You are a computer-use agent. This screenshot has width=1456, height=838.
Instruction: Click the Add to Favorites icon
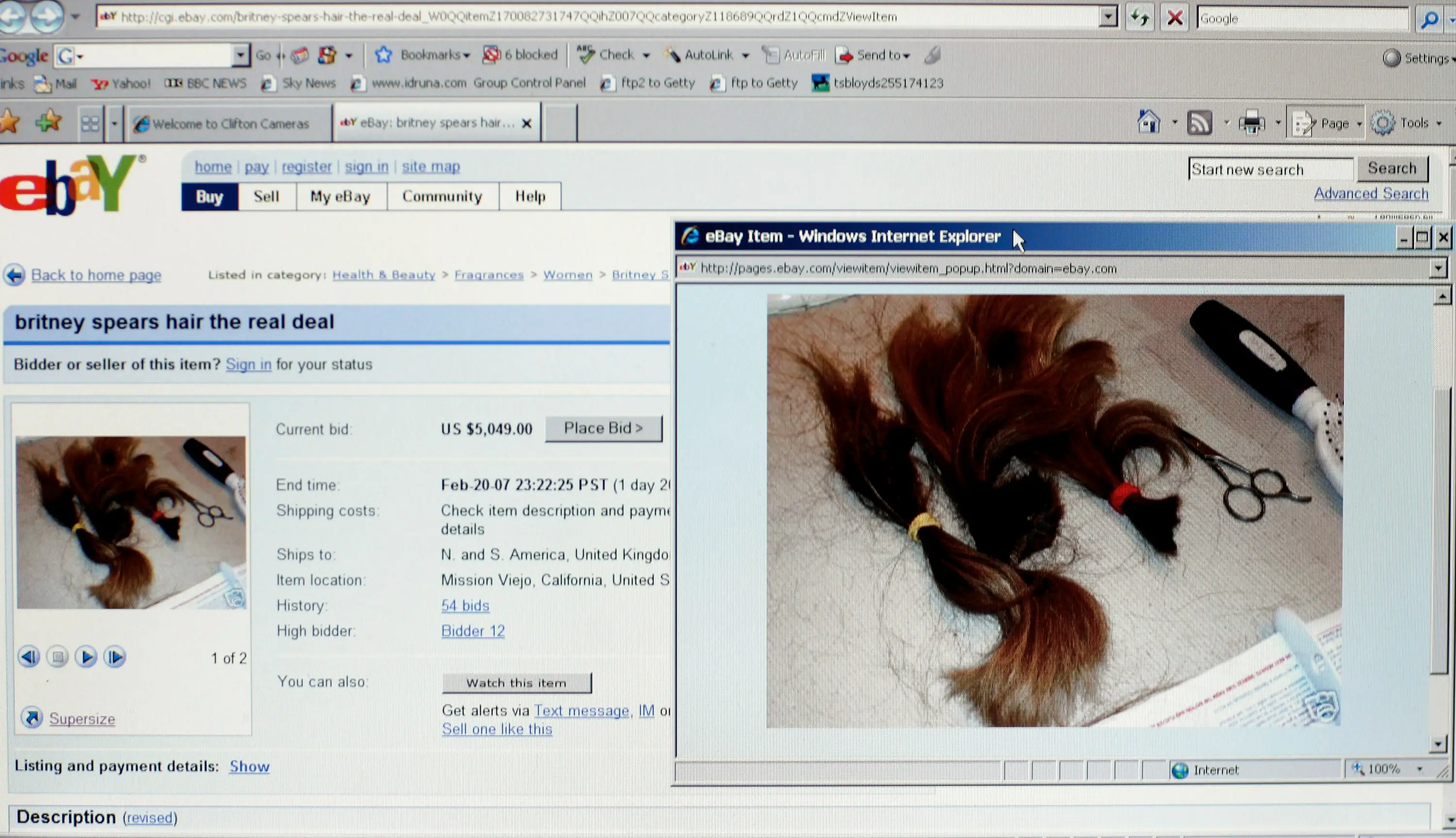(49, 121)
